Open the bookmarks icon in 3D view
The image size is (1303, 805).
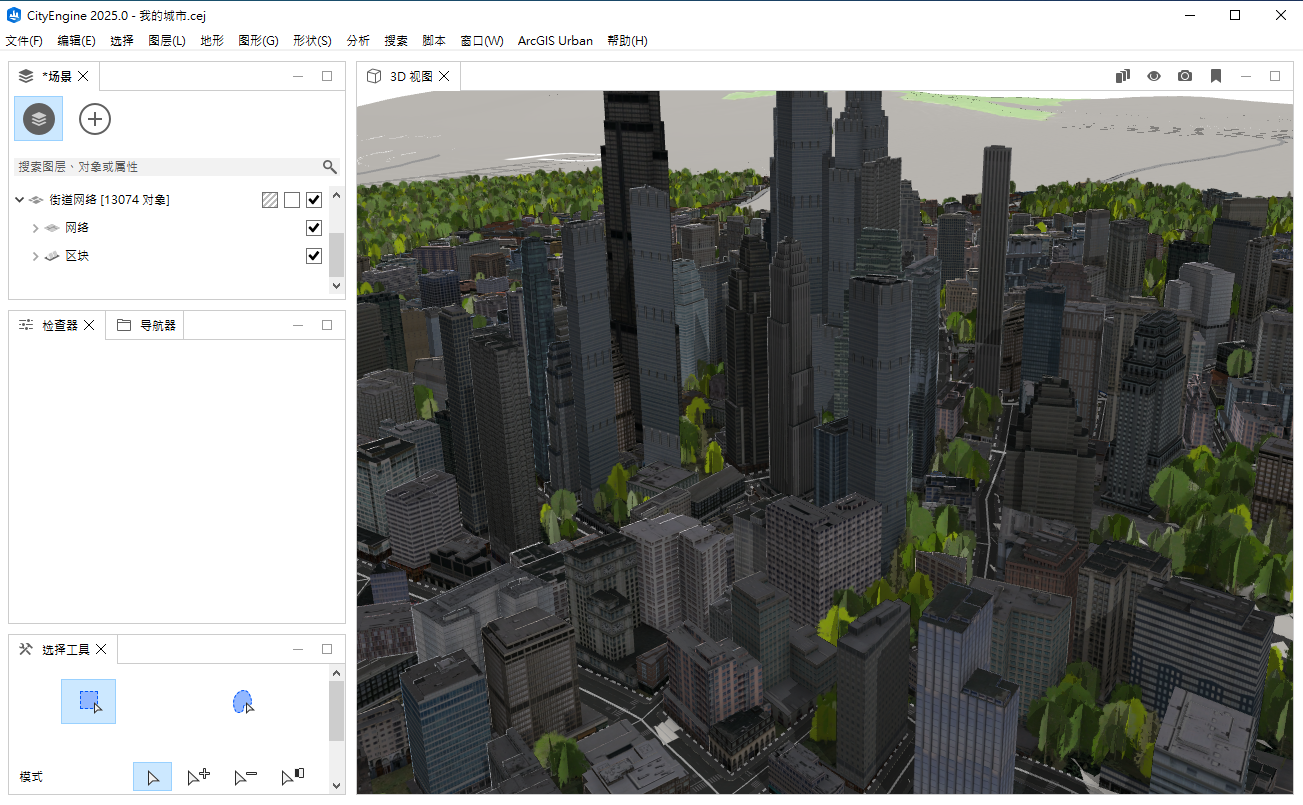[x=1215, y=76]
